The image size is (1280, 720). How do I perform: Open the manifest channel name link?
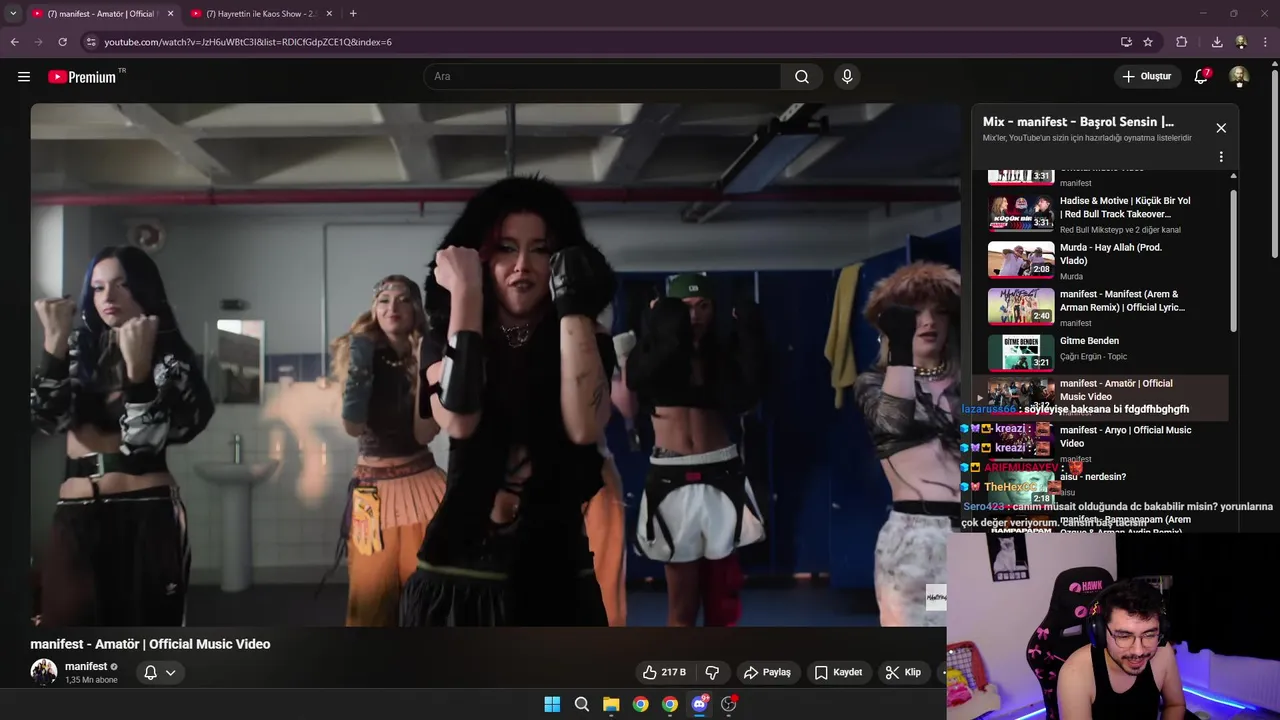(x=86, y=666)
